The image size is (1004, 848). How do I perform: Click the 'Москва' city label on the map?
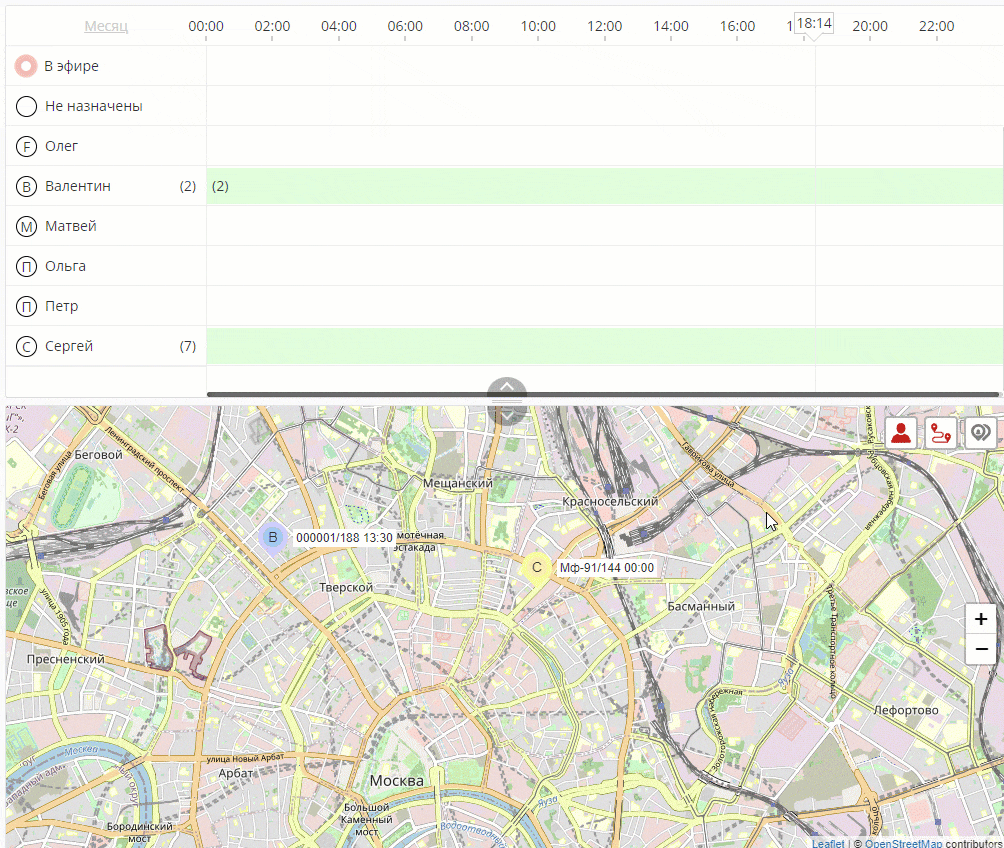click(x=397, y=781)
